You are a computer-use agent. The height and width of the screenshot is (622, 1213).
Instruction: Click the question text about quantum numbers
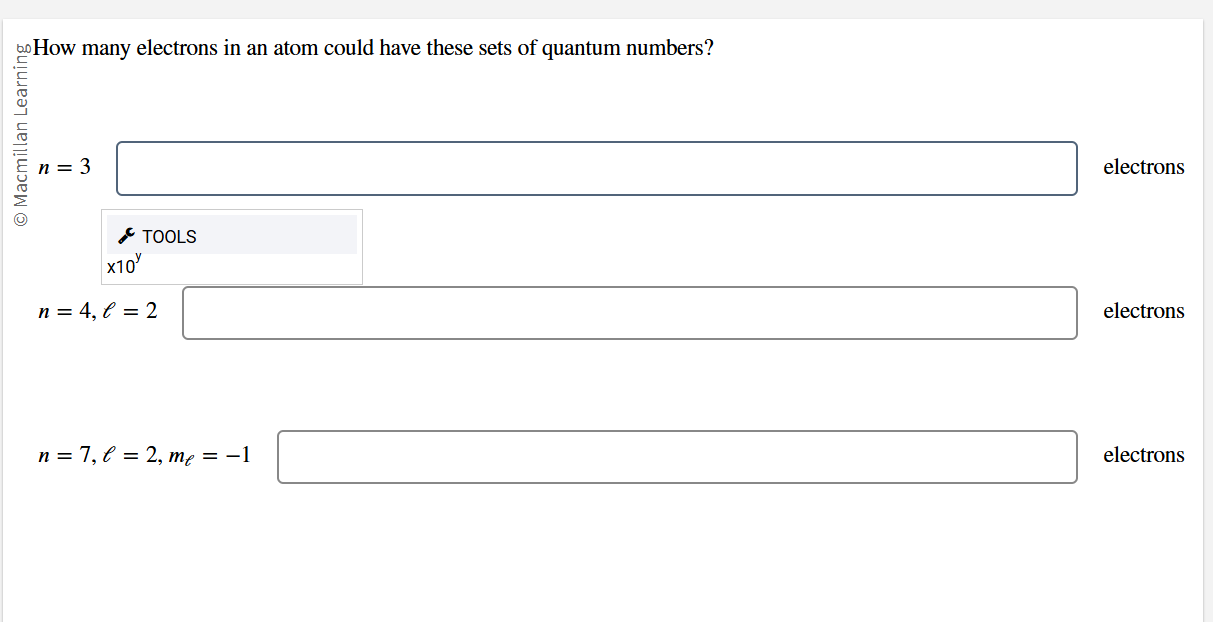point(373,47)
